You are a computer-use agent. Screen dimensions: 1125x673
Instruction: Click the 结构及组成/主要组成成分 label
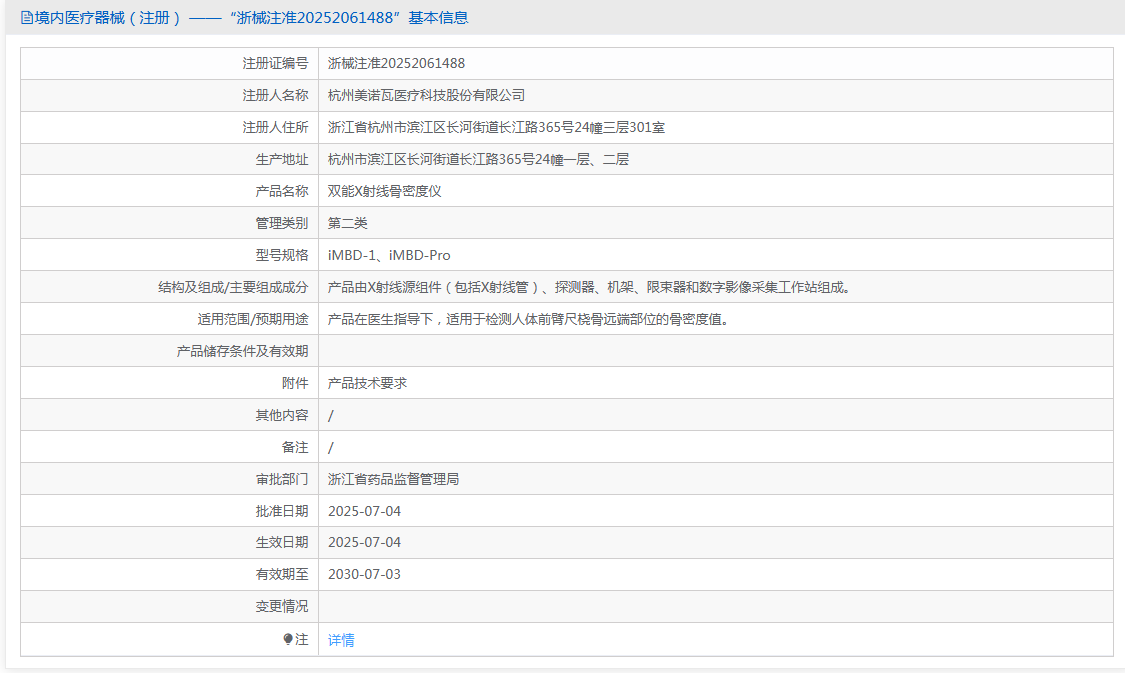point(233,287)
